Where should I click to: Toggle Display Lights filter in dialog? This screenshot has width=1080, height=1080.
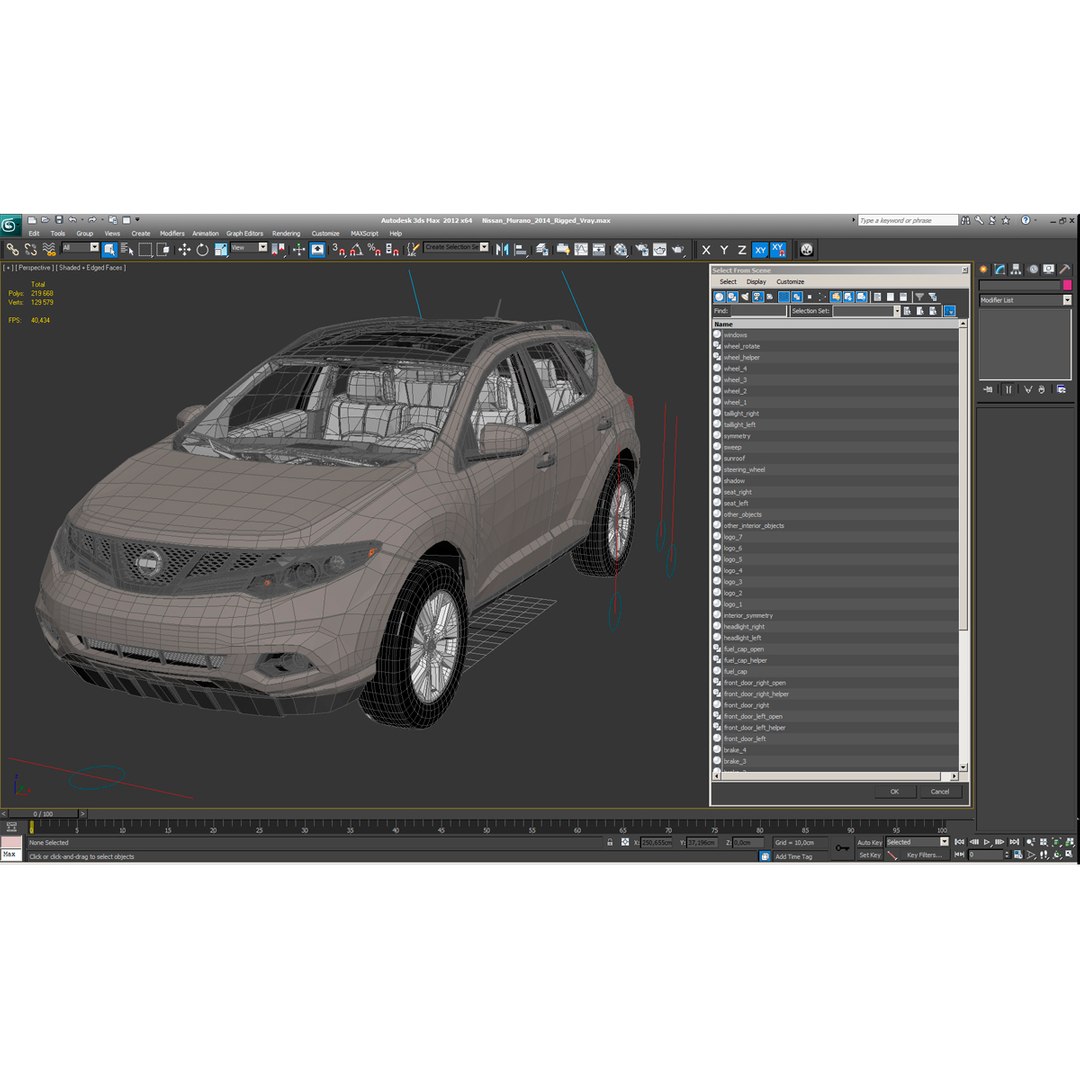click(745, 297)
